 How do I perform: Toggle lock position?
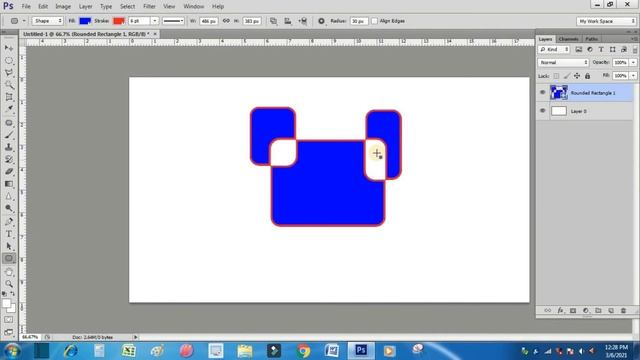pos(577,76)
